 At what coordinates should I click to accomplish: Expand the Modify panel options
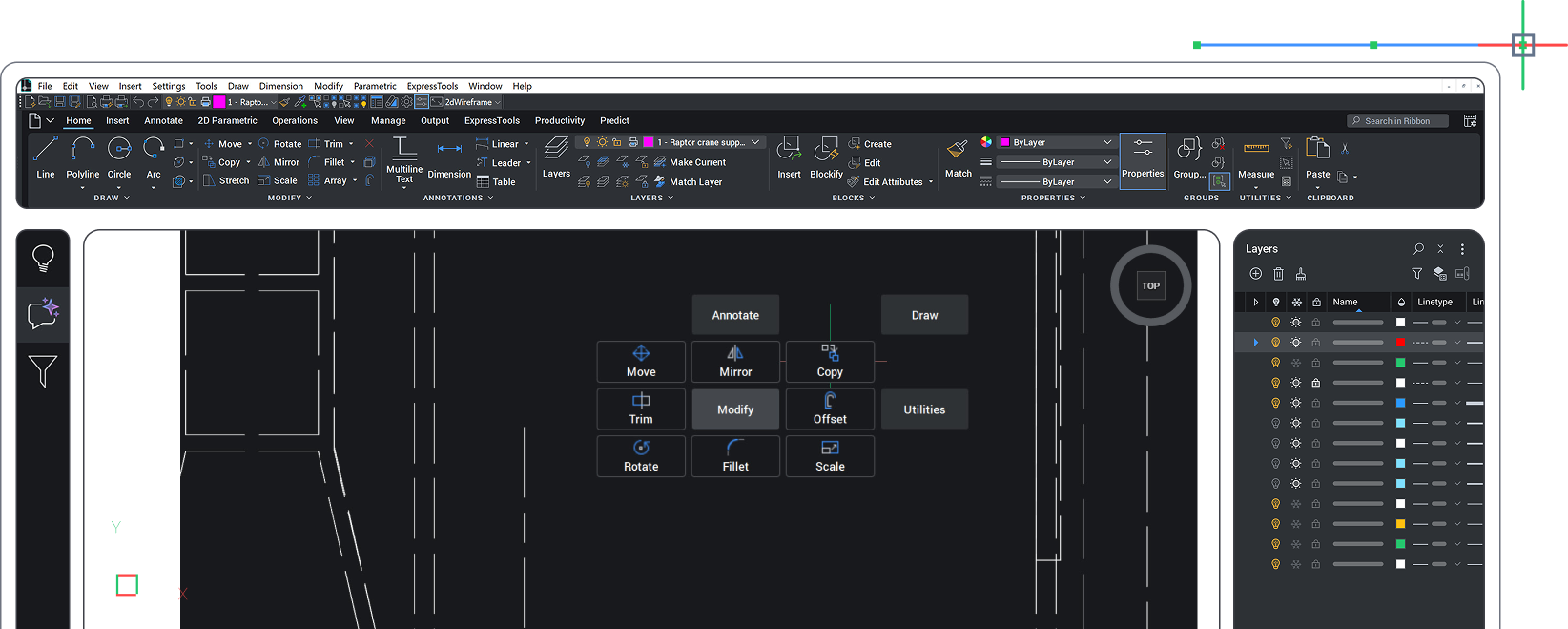point(290,199)
